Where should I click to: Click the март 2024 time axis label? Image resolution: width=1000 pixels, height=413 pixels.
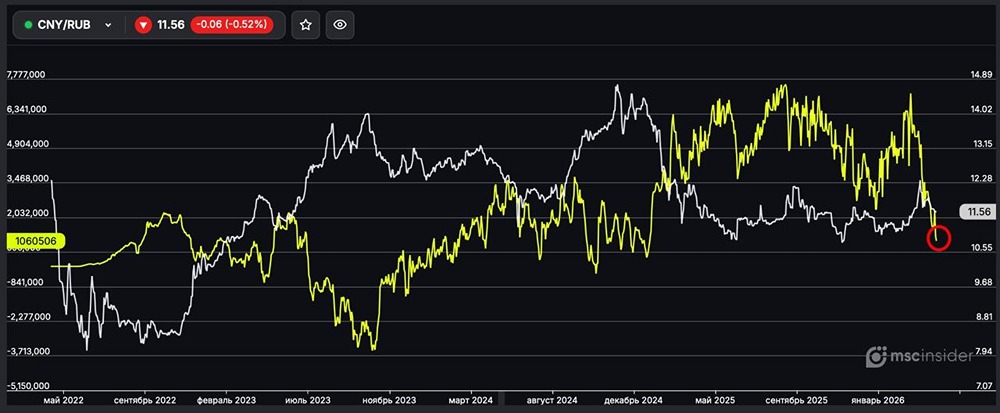tap(471, 400)
